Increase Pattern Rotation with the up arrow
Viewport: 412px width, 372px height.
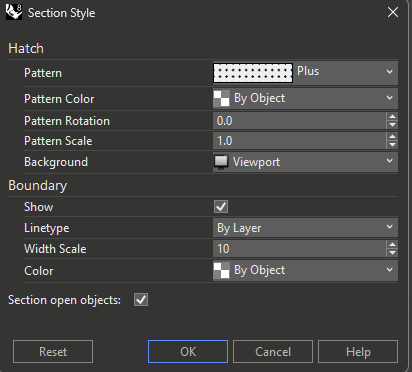392,117
